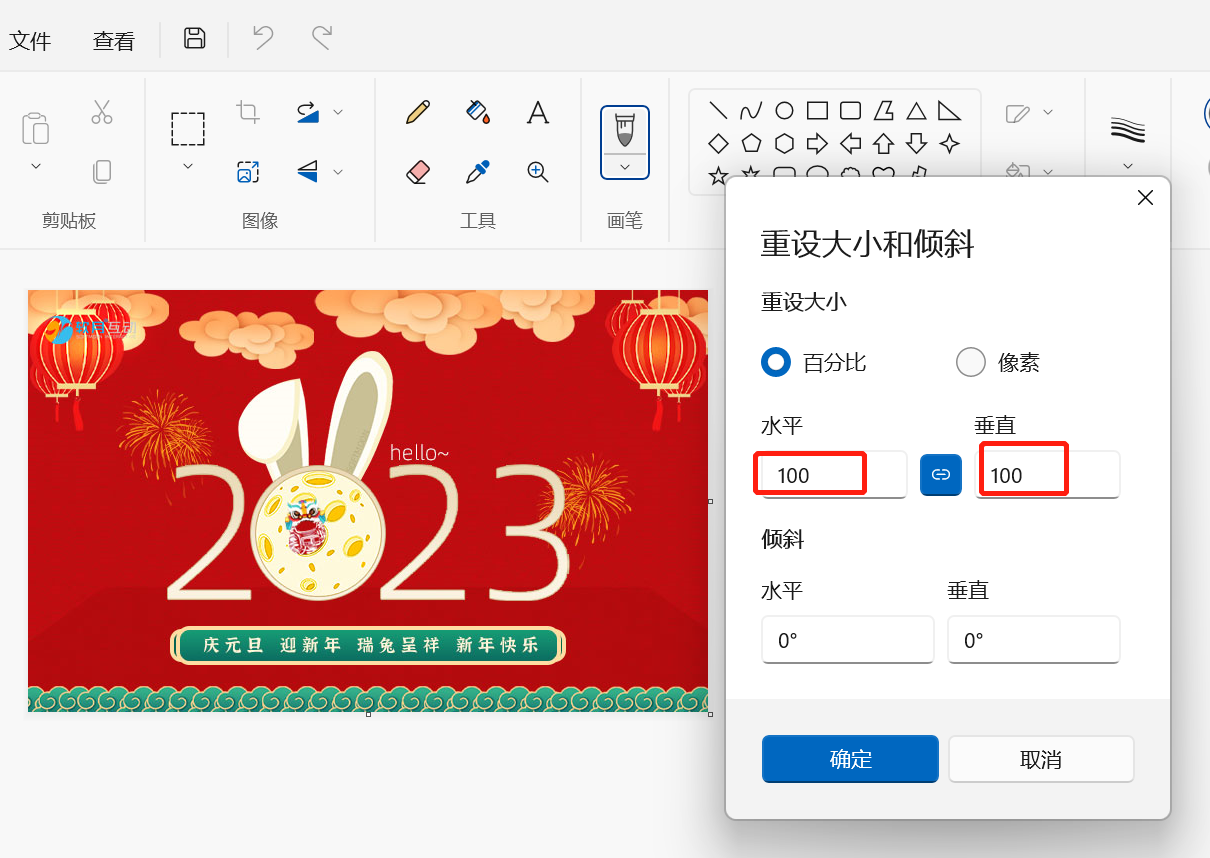Click the 取消 button

1041,760
